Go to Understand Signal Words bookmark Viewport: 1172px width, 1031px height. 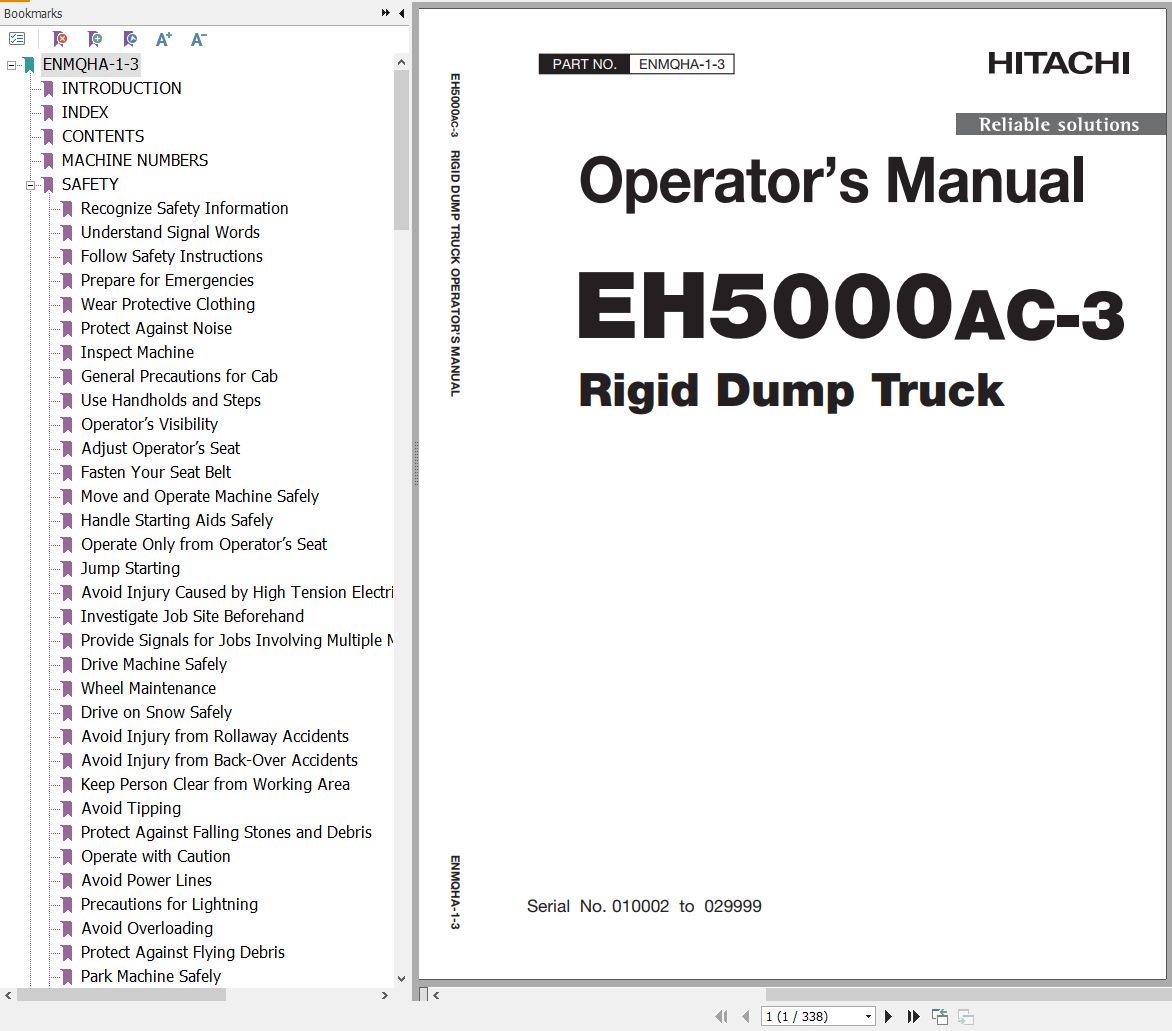[170, 232]
